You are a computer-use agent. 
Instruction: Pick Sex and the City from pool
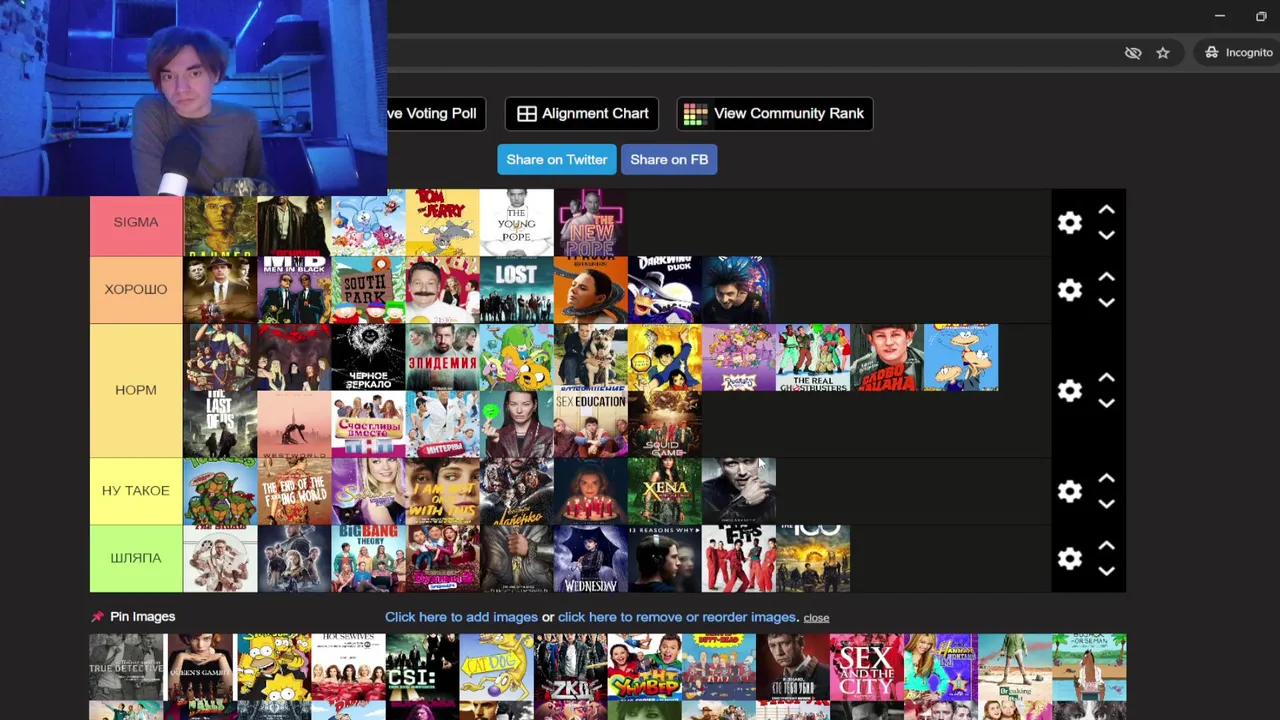tap(866, 667)
